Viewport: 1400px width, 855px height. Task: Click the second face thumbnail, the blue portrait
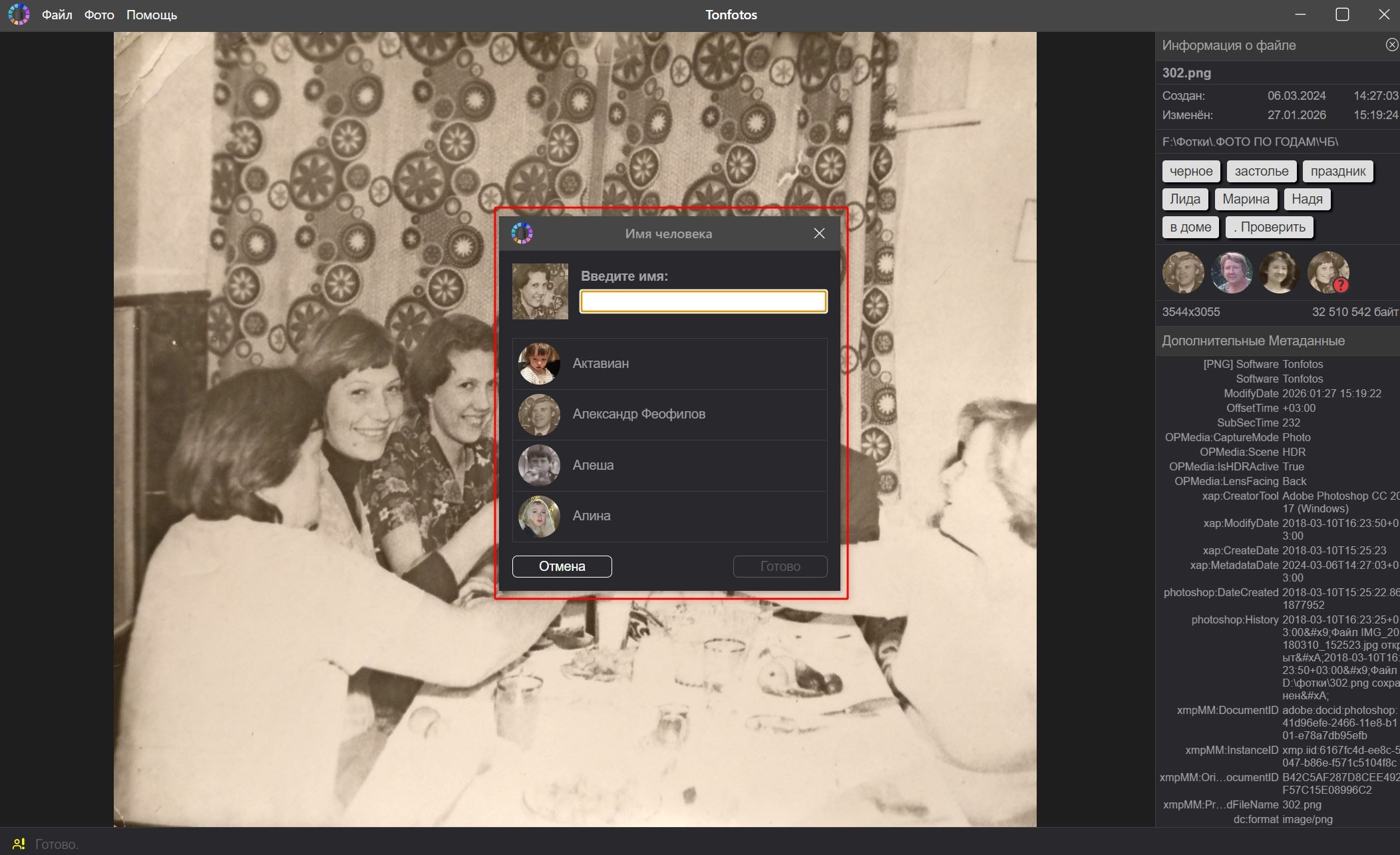click(1231, 272)
